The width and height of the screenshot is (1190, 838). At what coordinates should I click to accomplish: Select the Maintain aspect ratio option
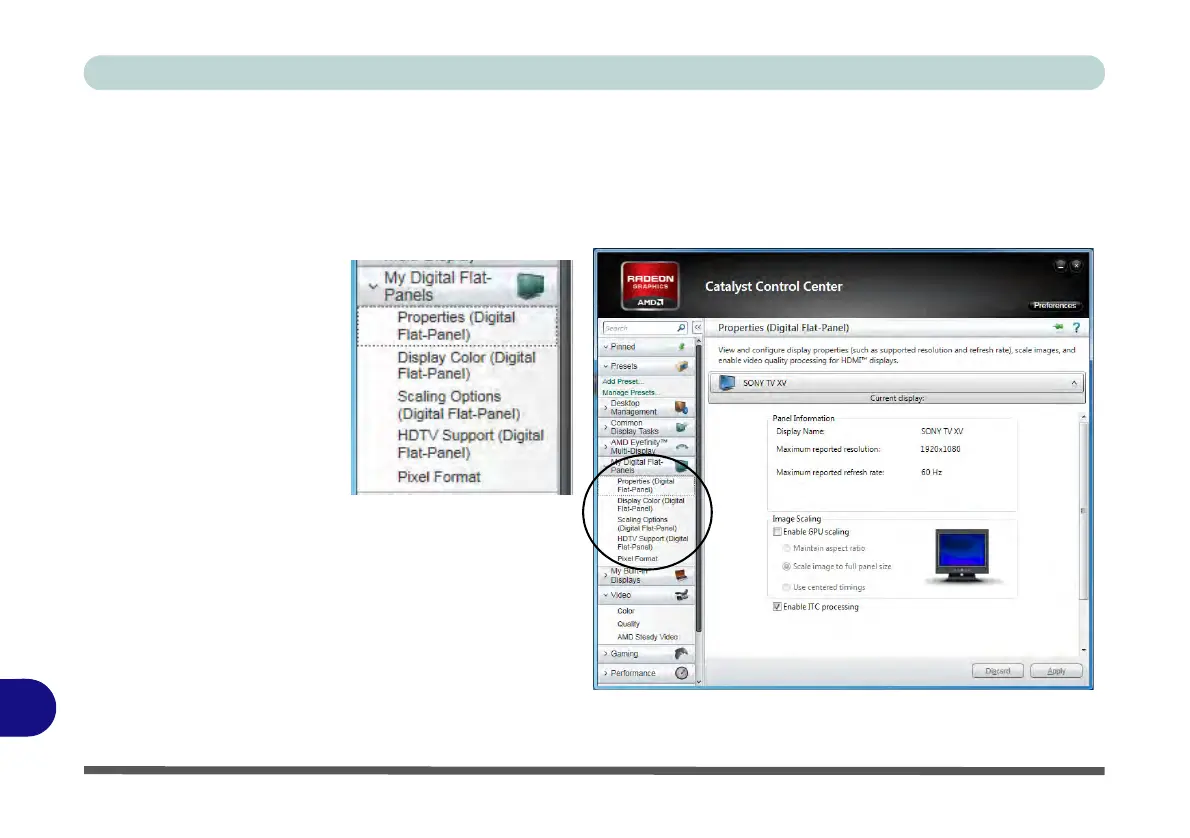pyautogui.click(x=787, y=548)
